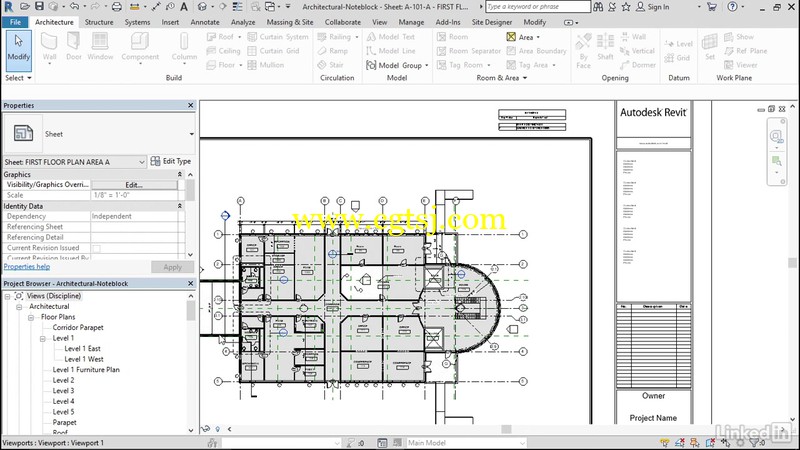The height and width of the screenshot is (450, 800).
Task: Collapse the Floor Plans tree node
Action: 31,317
